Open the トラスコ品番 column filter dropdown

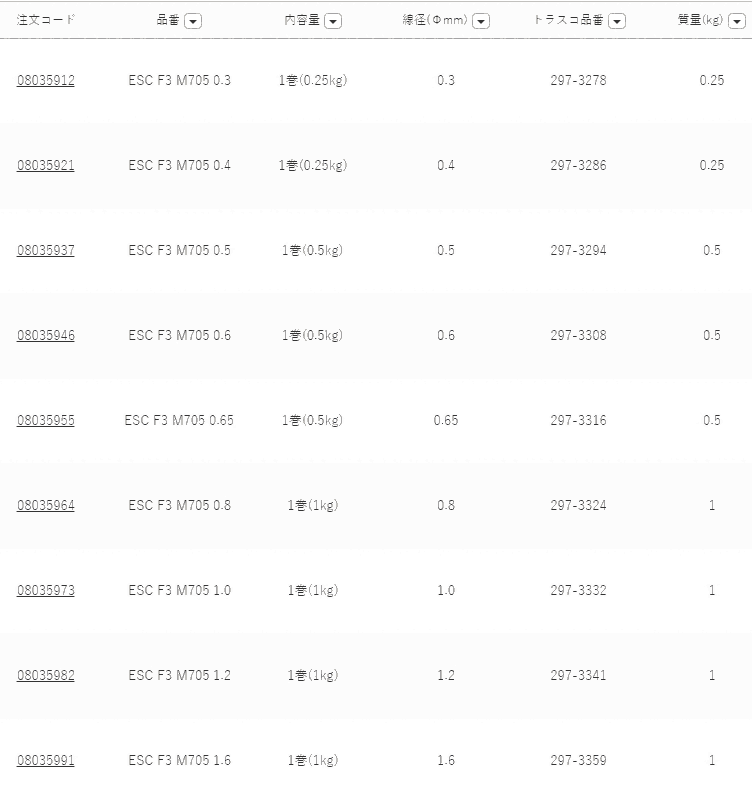click(617, 21)
